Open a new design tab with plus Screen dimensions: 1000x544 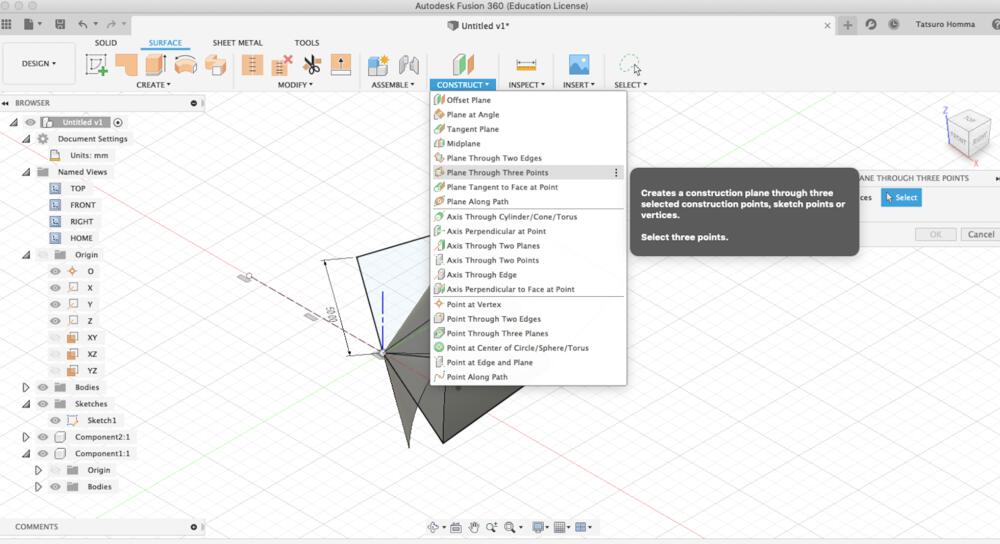click(848, 25)
